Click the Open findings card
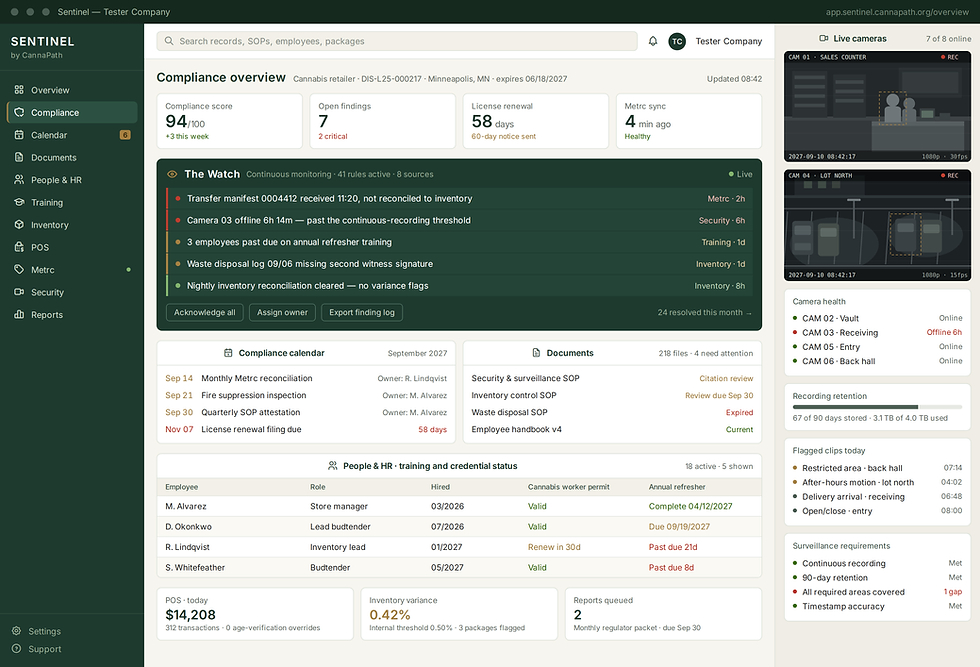 [382, 121]
